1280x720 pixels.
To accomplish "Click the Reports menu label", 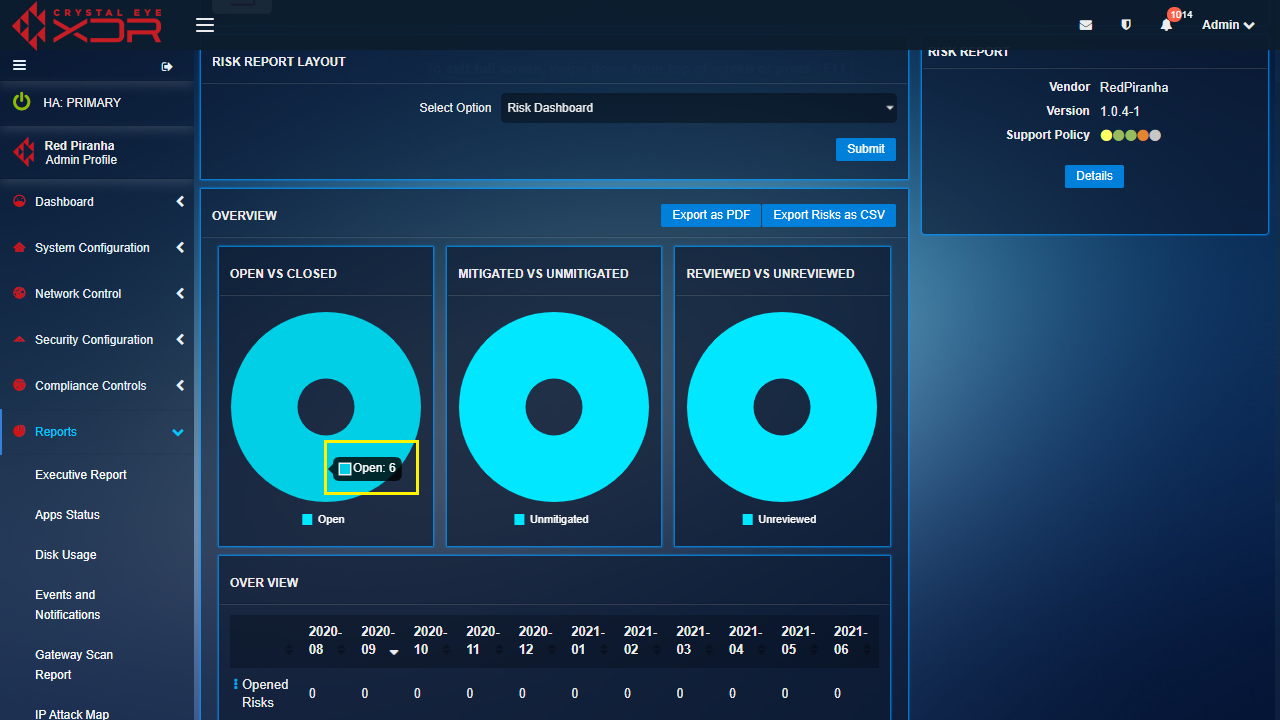I will click(56, 432).
